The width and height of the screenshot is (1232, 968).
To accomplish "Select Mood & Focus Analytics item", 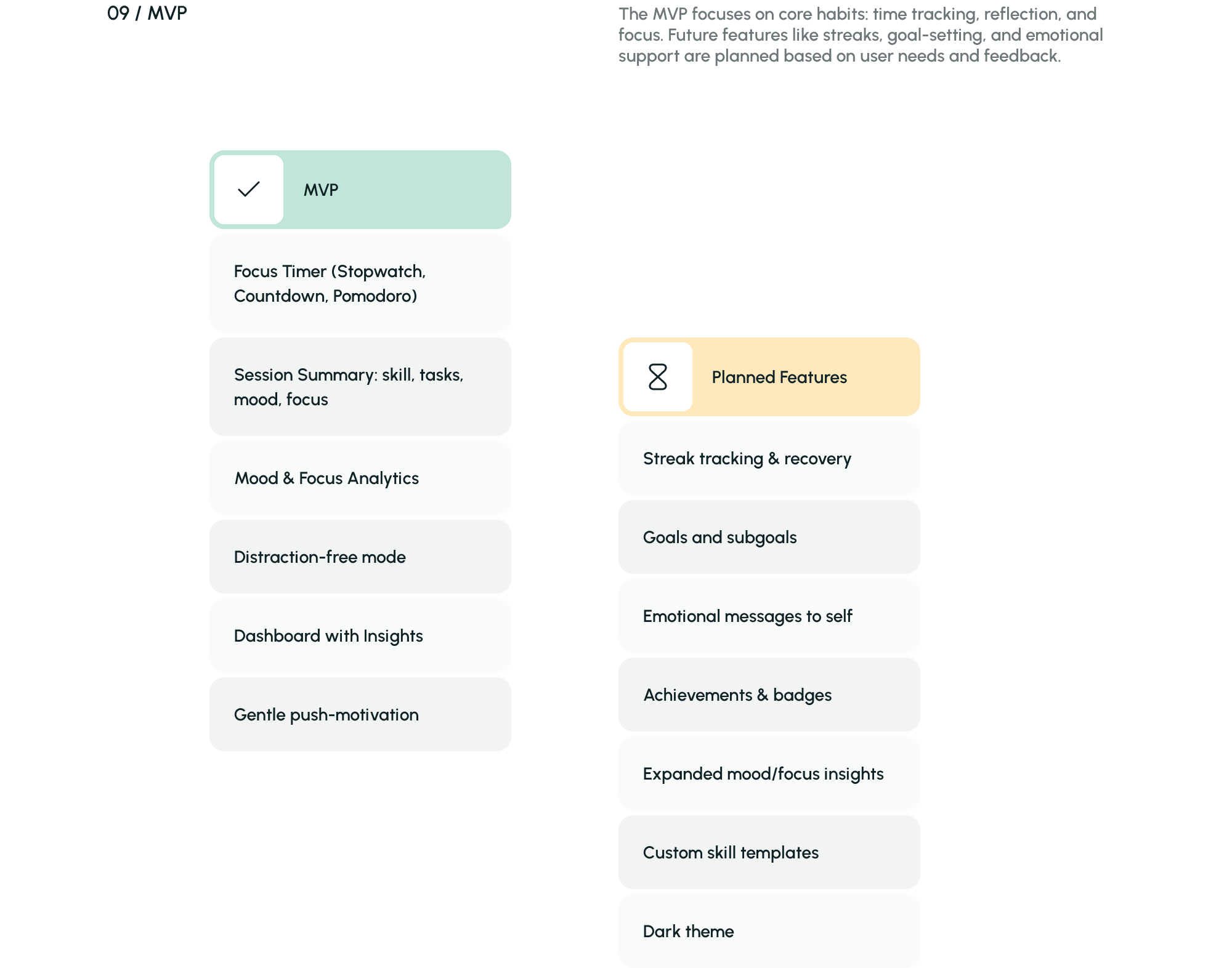I will point(360,478).
